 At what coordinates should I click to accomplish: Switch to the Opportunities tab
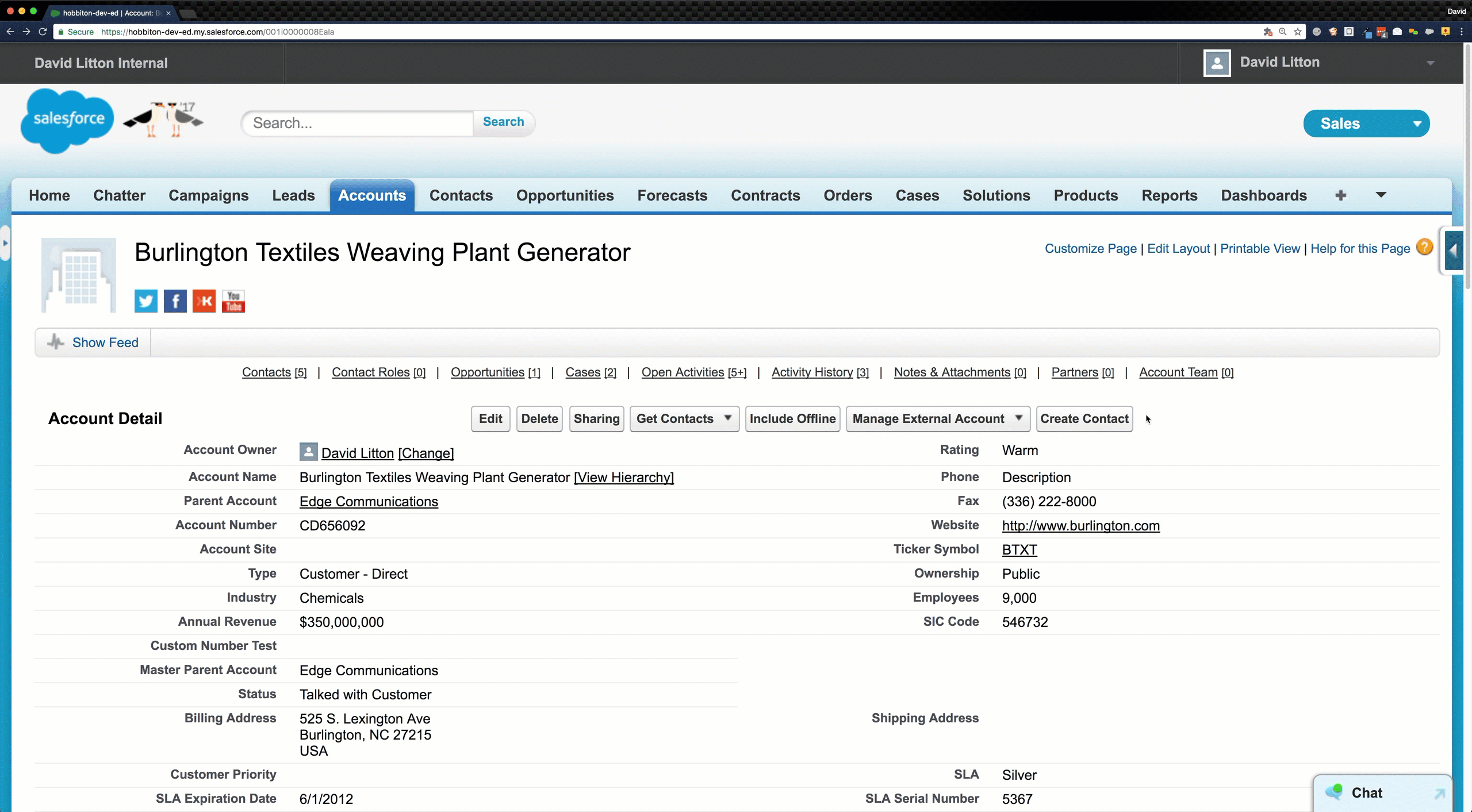click(x=565, y=195)
